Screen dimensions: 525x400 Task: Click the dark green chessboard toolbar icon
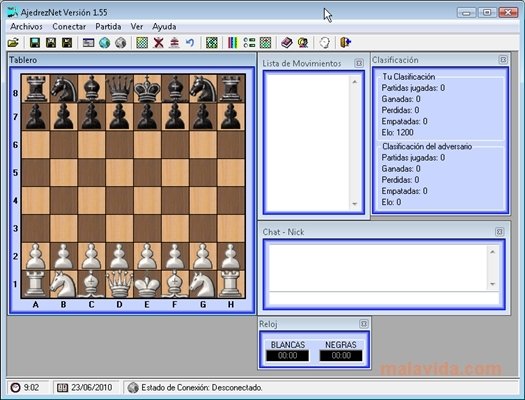click(212, 43)
